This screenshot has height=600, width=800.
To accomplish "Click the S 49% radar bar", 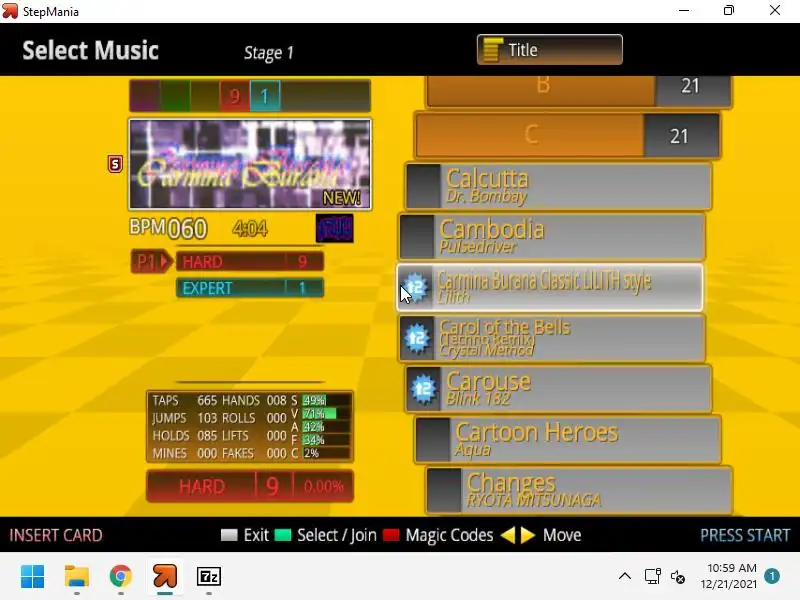I will (321, 400).
